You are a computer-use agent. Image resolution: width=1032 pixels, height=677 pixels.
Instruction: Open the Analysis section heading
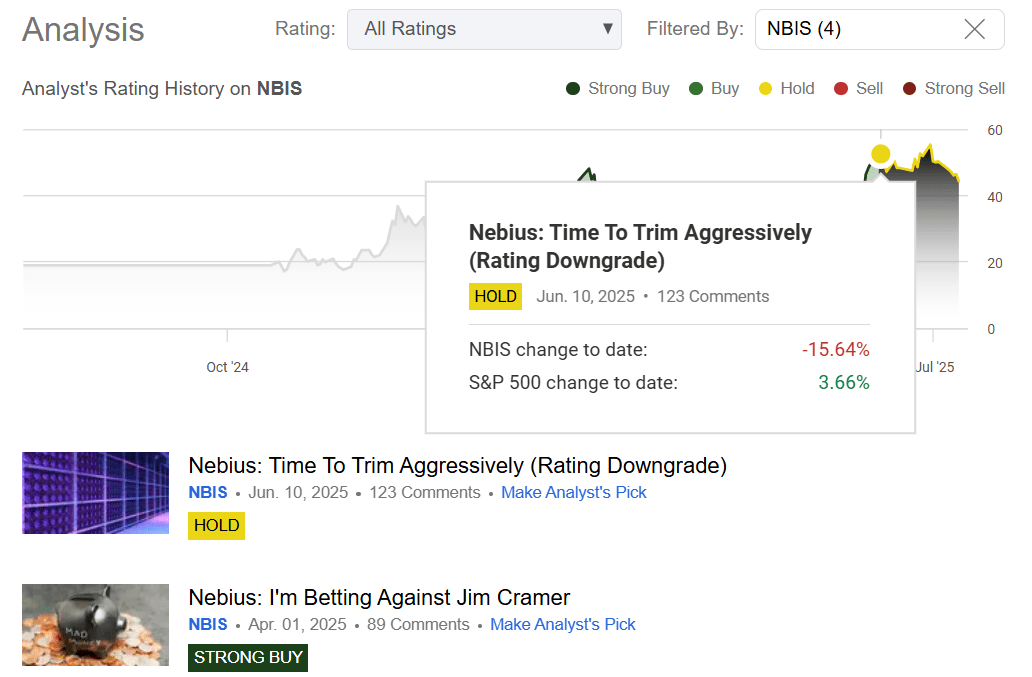(x=82, y=30)
